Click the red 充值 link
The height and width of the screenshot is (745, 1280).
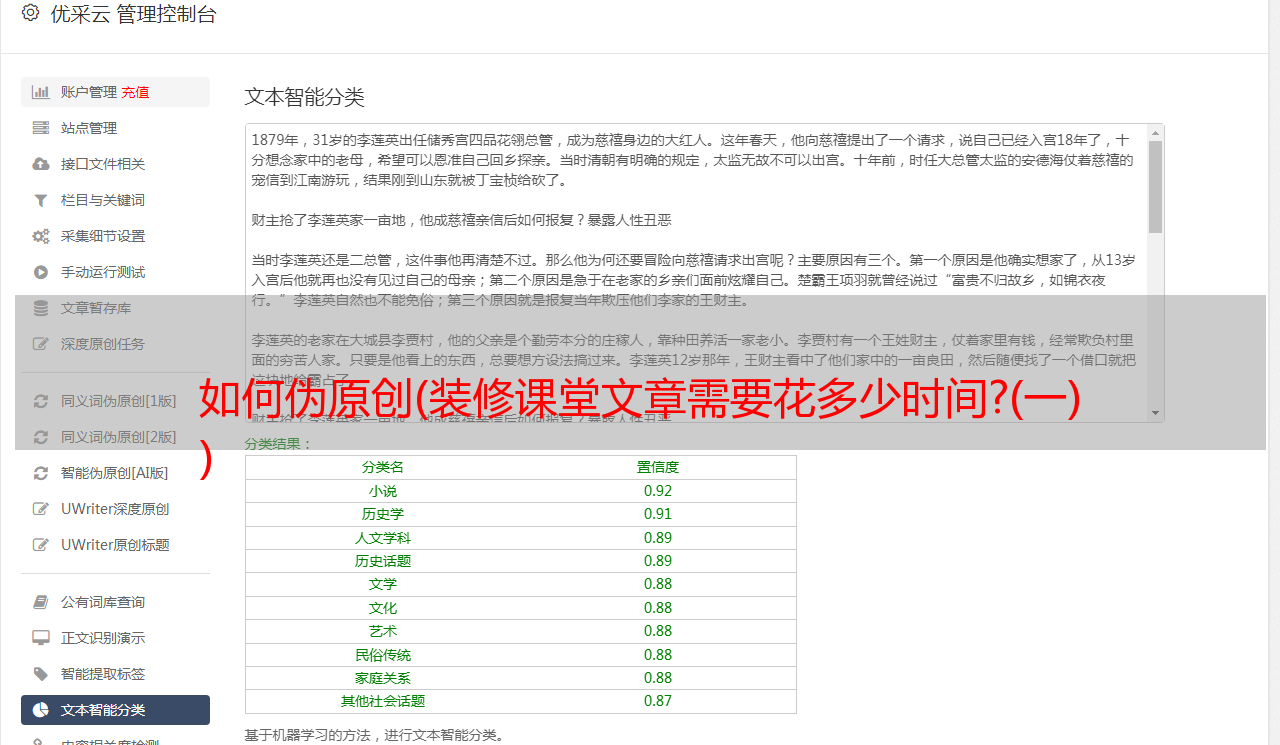136,92
